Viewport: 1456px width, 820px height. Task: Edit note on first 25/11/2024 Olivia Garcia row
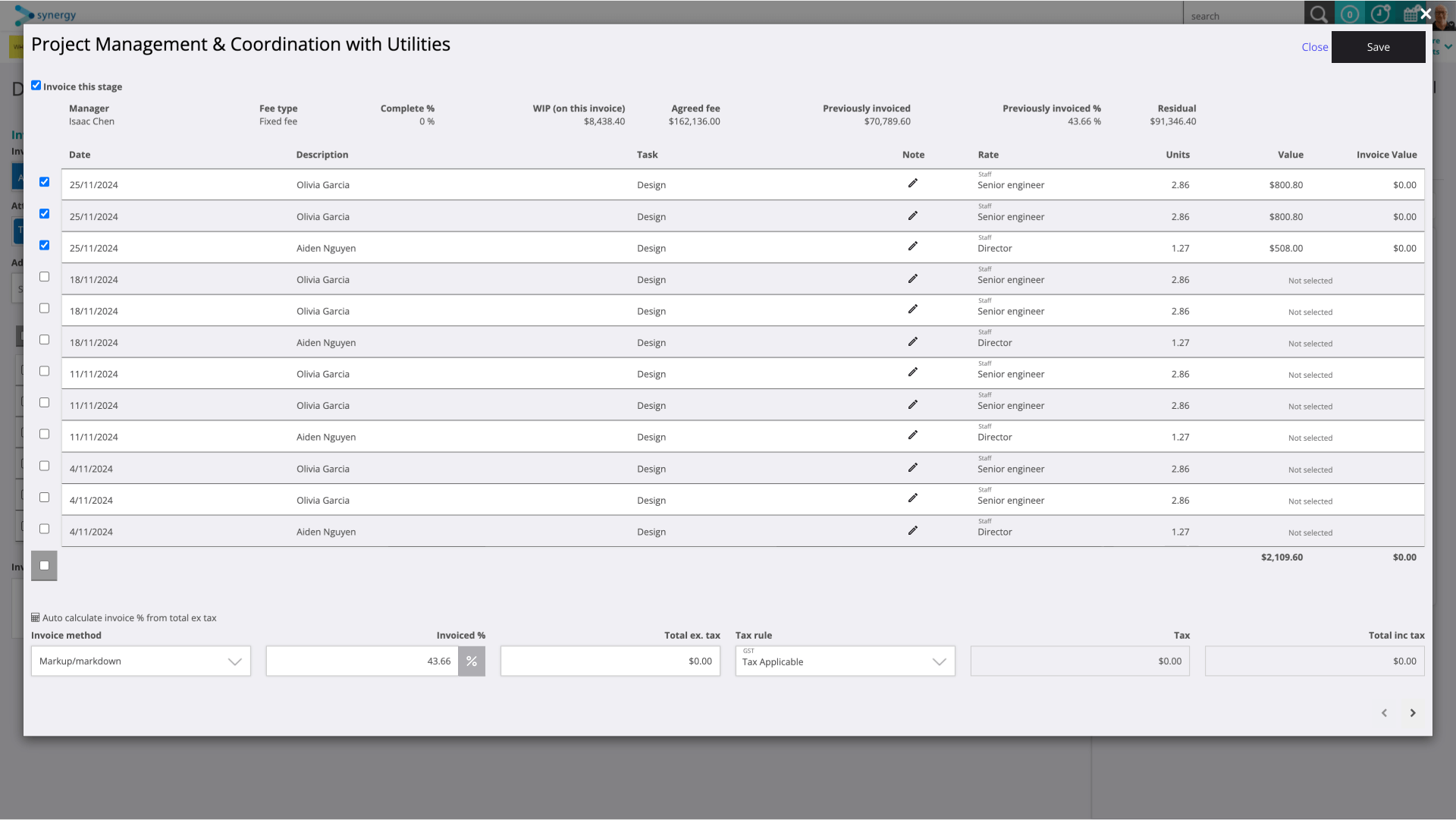pos(913,183)
